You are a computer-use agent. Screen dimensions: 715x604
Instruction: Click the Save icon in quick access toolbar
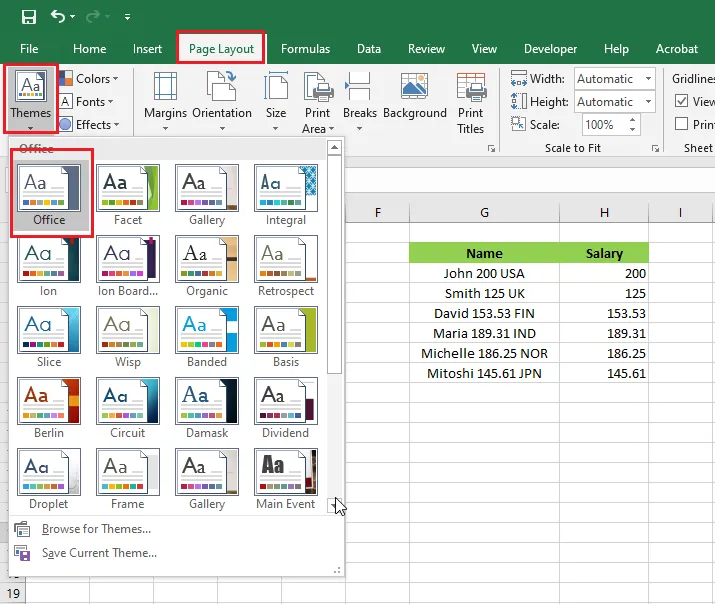(29, 17)
